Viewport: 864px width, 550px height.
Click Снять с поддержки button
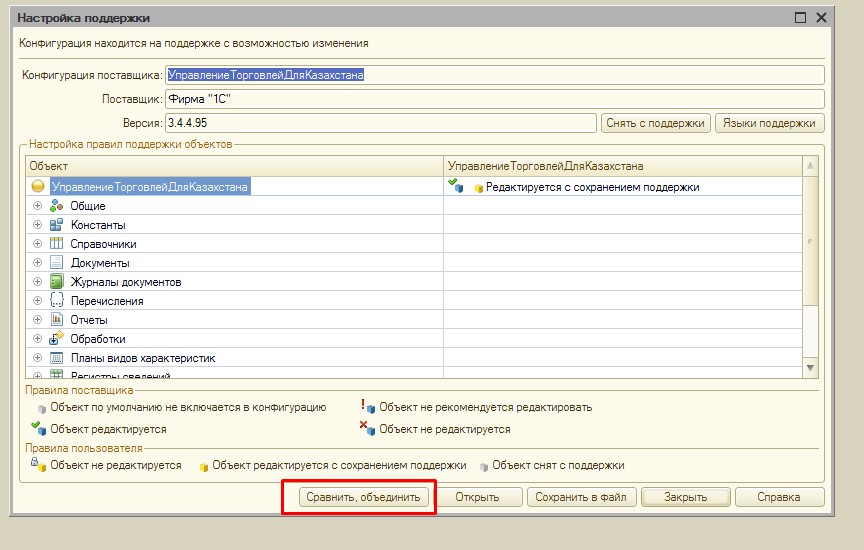tap(656, 123)
